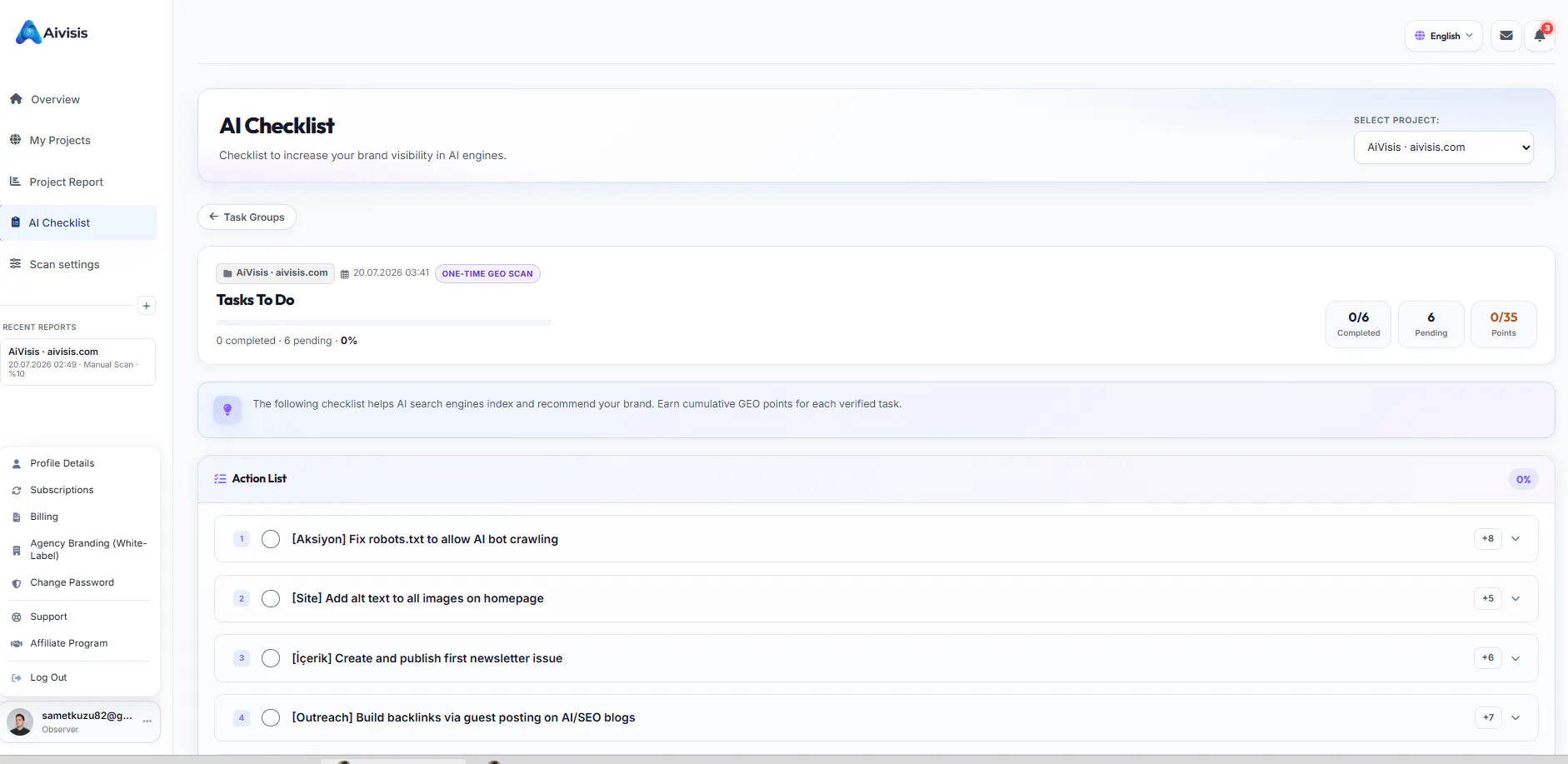1568x764 pixels.
Task: Click the Aivisis logo
Action: pos(52,32)
